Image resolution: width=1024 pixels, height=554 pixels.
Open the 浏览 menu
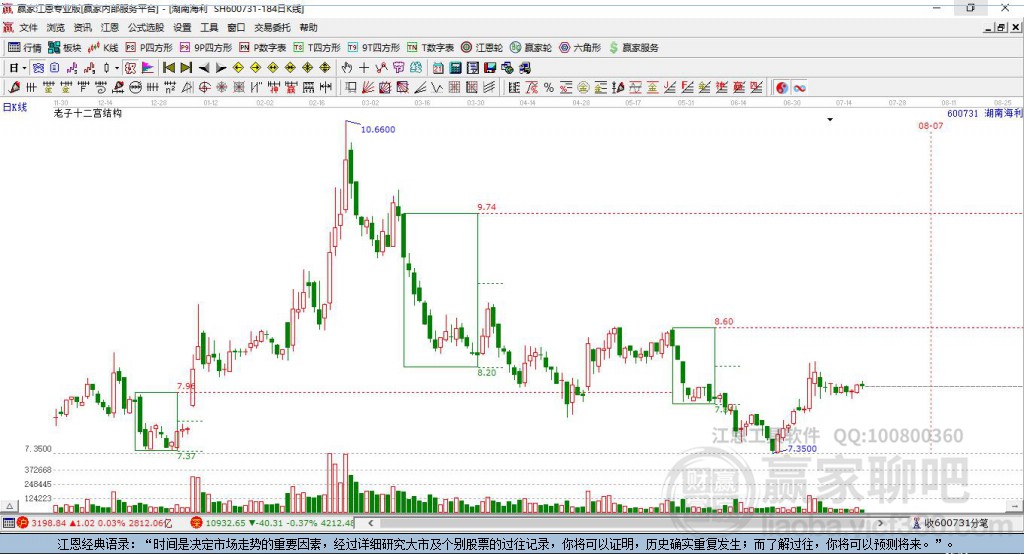(56, 27)
